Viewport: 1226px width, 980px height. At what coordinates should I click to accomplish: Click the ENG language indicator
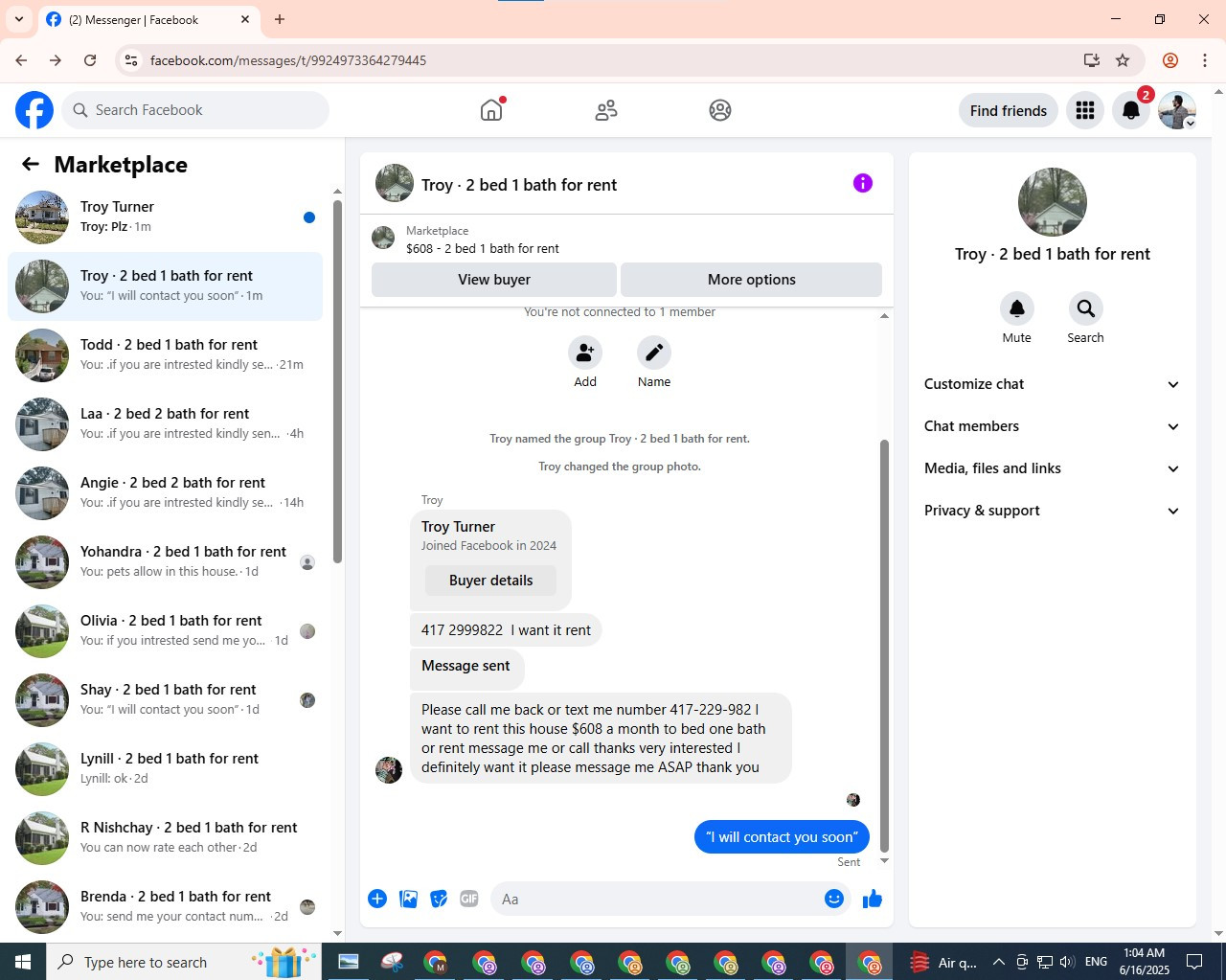pos(1097,962)
